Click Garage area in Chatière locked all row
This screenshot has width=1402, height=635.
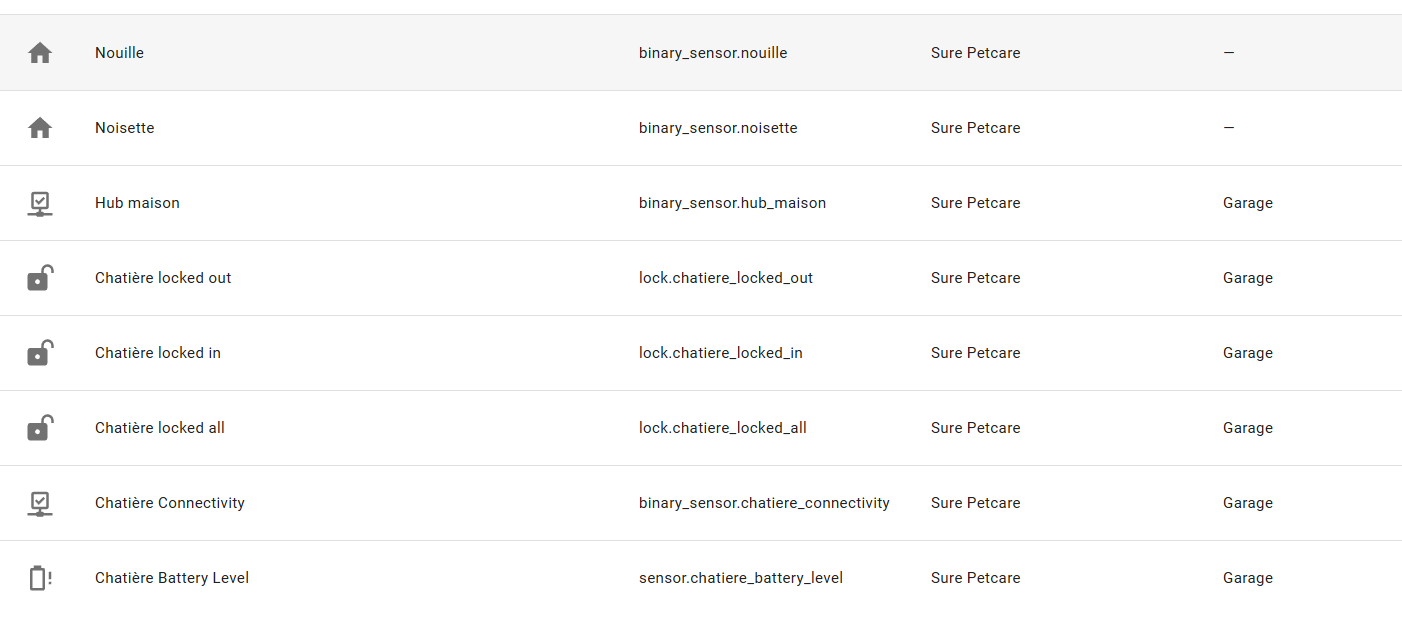coord(1247,428)
